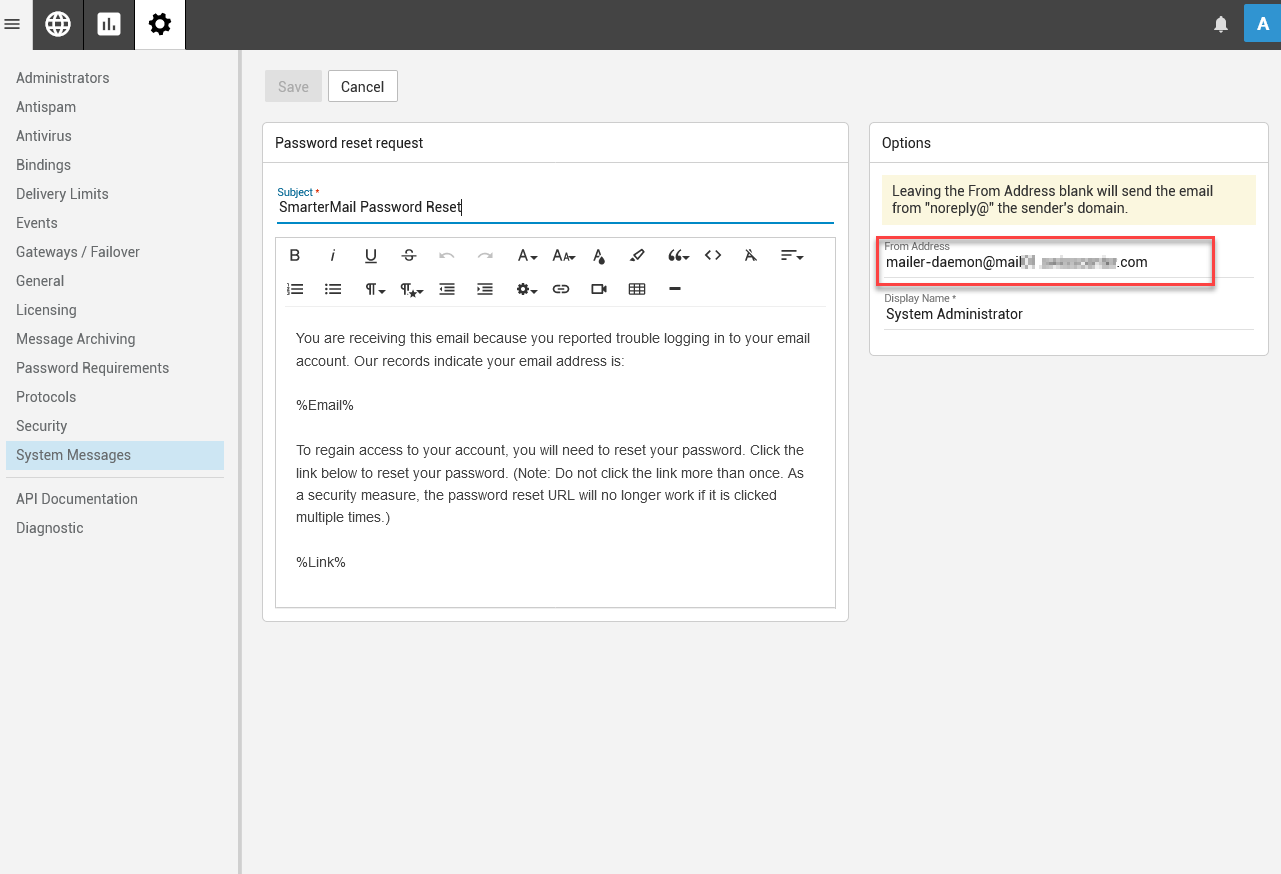Toggle bold formatting in the editor
The width and height of the screenshot is (1281, 874).
(295, 256)
